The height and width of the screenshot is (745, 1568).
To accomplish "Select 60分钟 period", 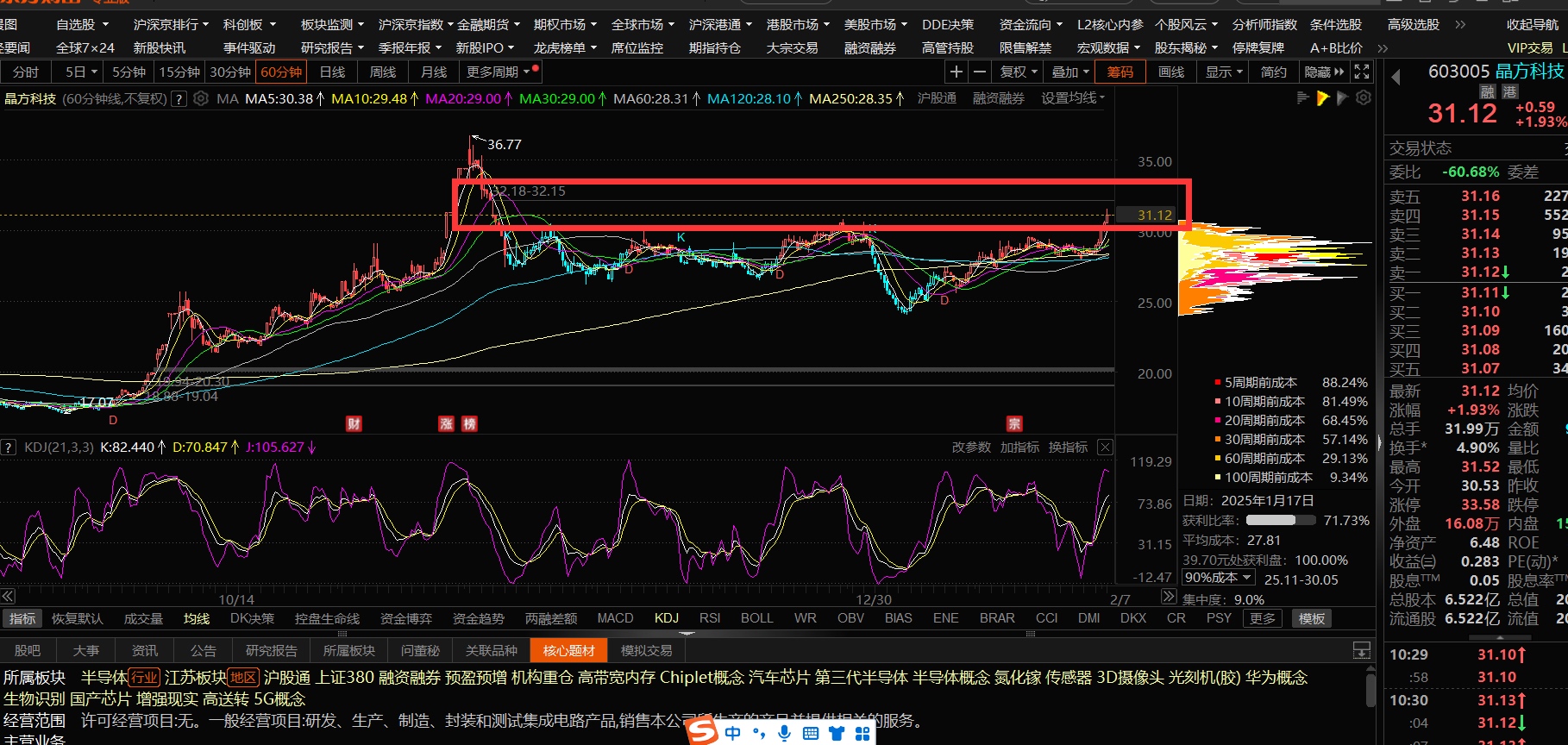I will (281, 72).
